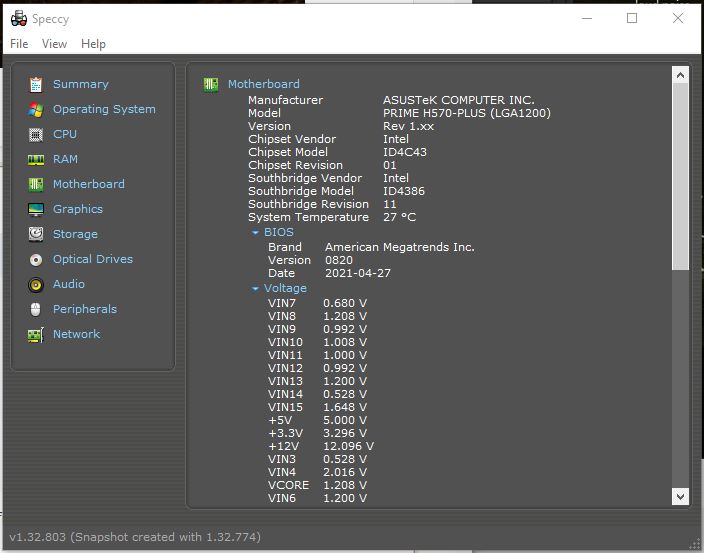704x553 pixels.
Task: Open the View menu
Action: coord(54,44)
